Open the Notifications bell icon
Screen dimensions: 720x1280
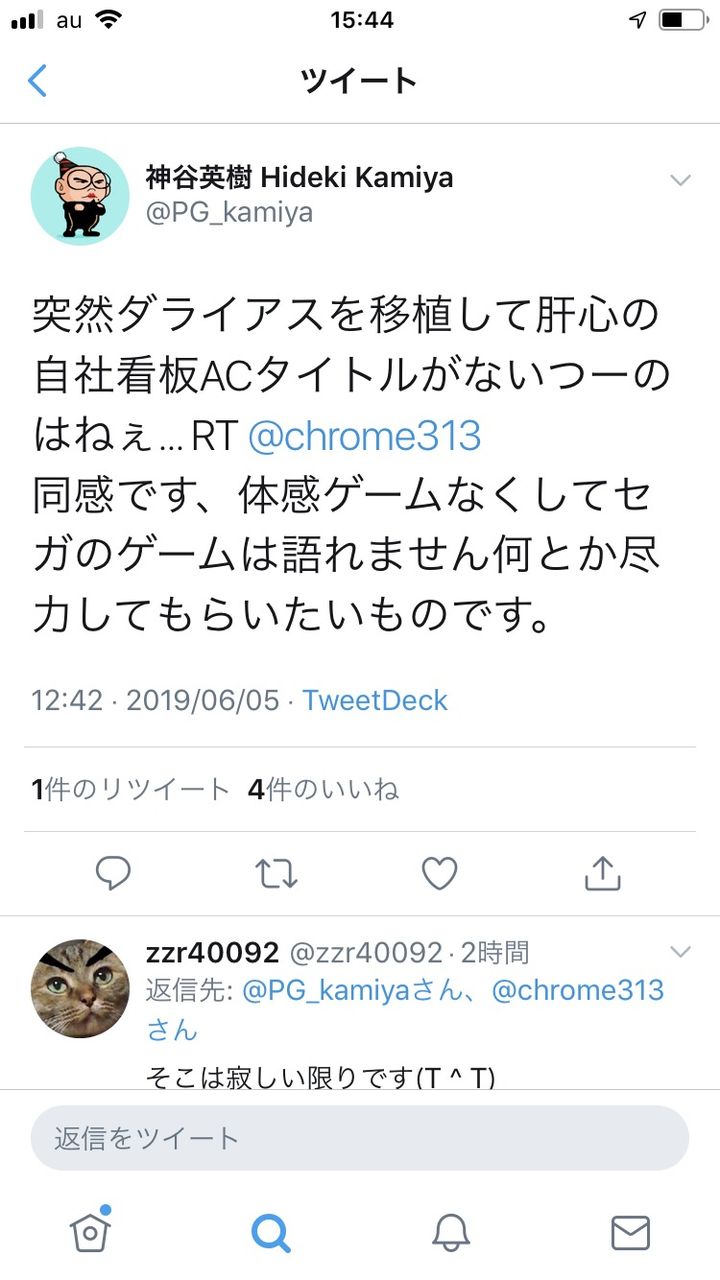click(x=451, y=1232)
